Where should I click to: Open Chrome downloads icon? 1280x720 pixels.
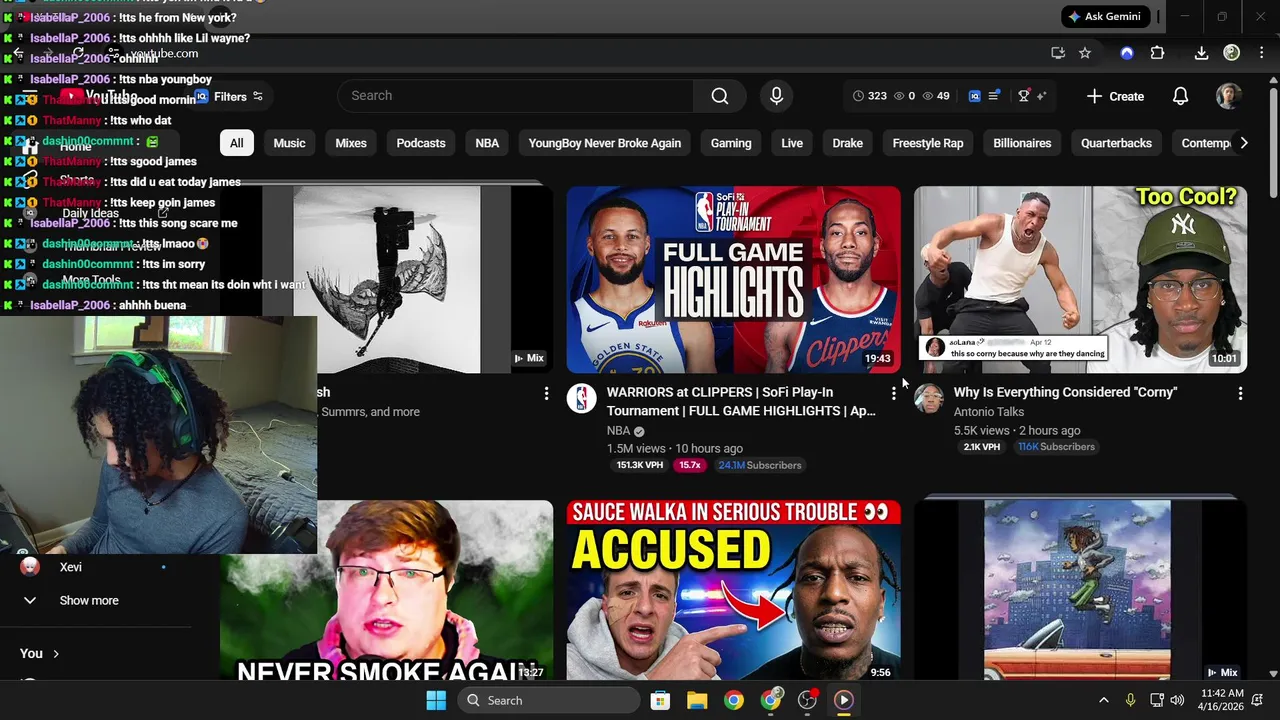[x=1202, y=53]
